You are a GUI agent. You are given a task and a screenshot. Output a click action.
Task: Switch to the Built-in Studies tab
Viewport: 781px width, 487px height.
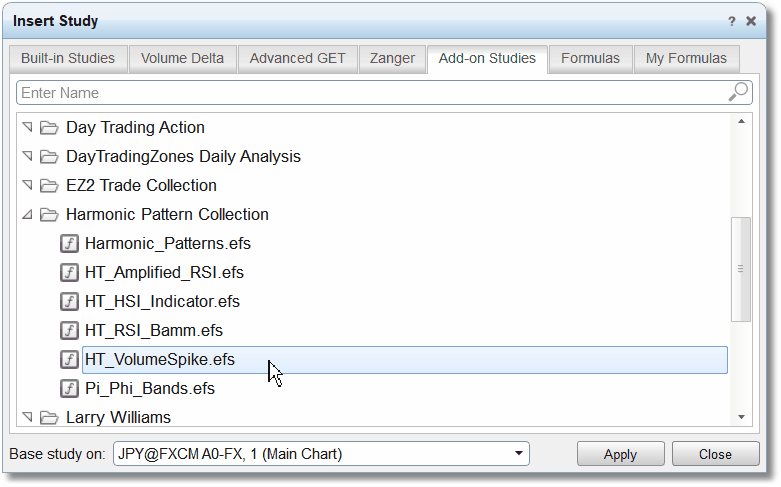point(68,58)
